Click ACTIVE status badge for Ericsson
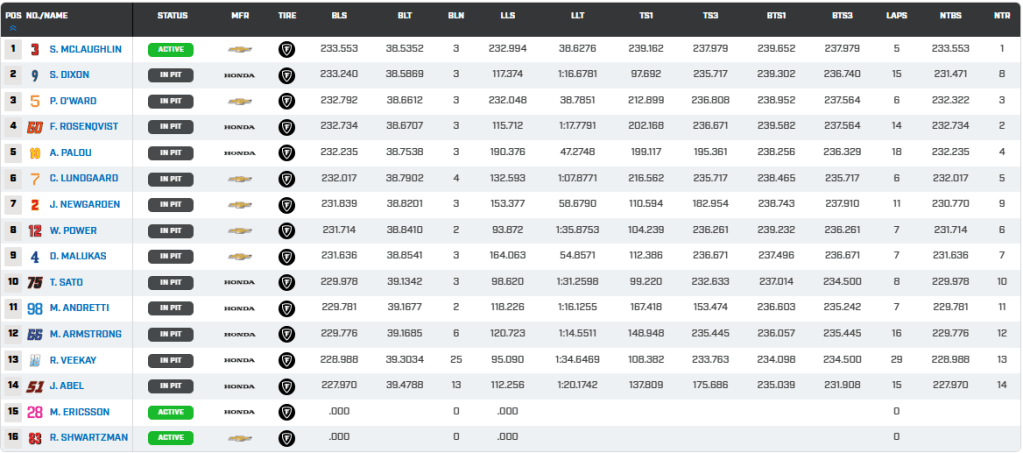 [170, 412]
